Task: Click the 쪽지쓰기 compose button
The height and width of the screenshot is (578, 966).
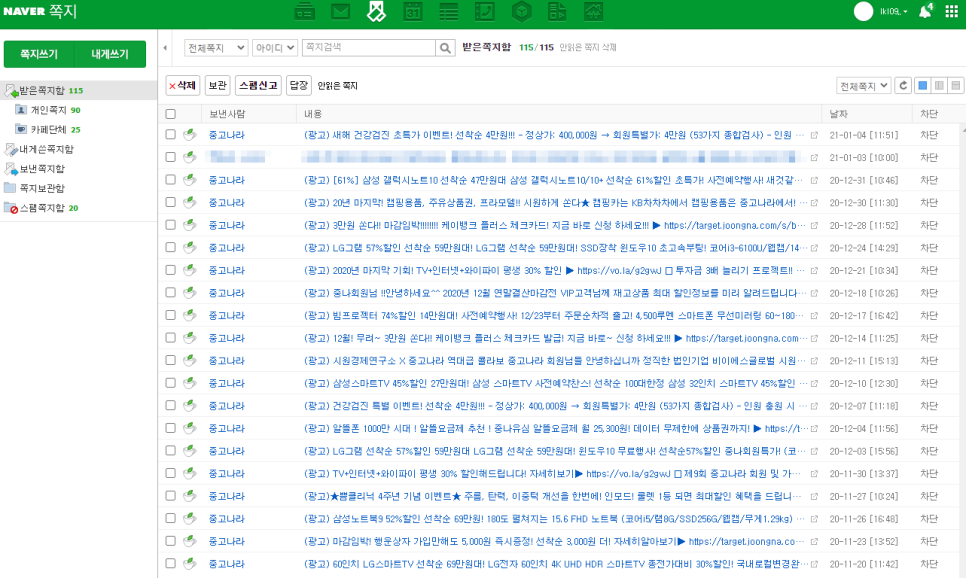Action: point(39,54)
